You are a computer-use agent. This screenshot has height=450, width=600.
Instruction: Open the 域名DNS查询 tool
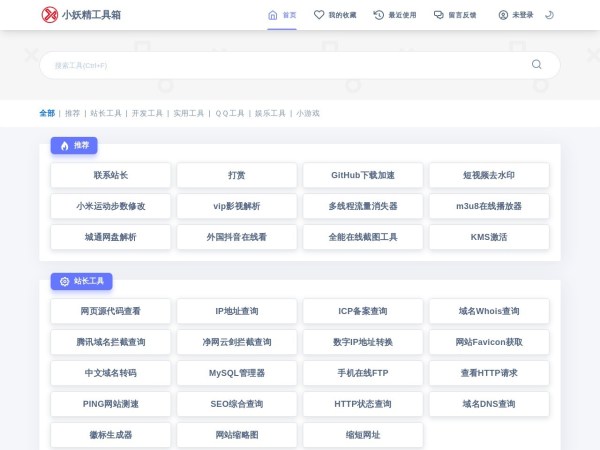pyautogui.click(x=489, y=404)
